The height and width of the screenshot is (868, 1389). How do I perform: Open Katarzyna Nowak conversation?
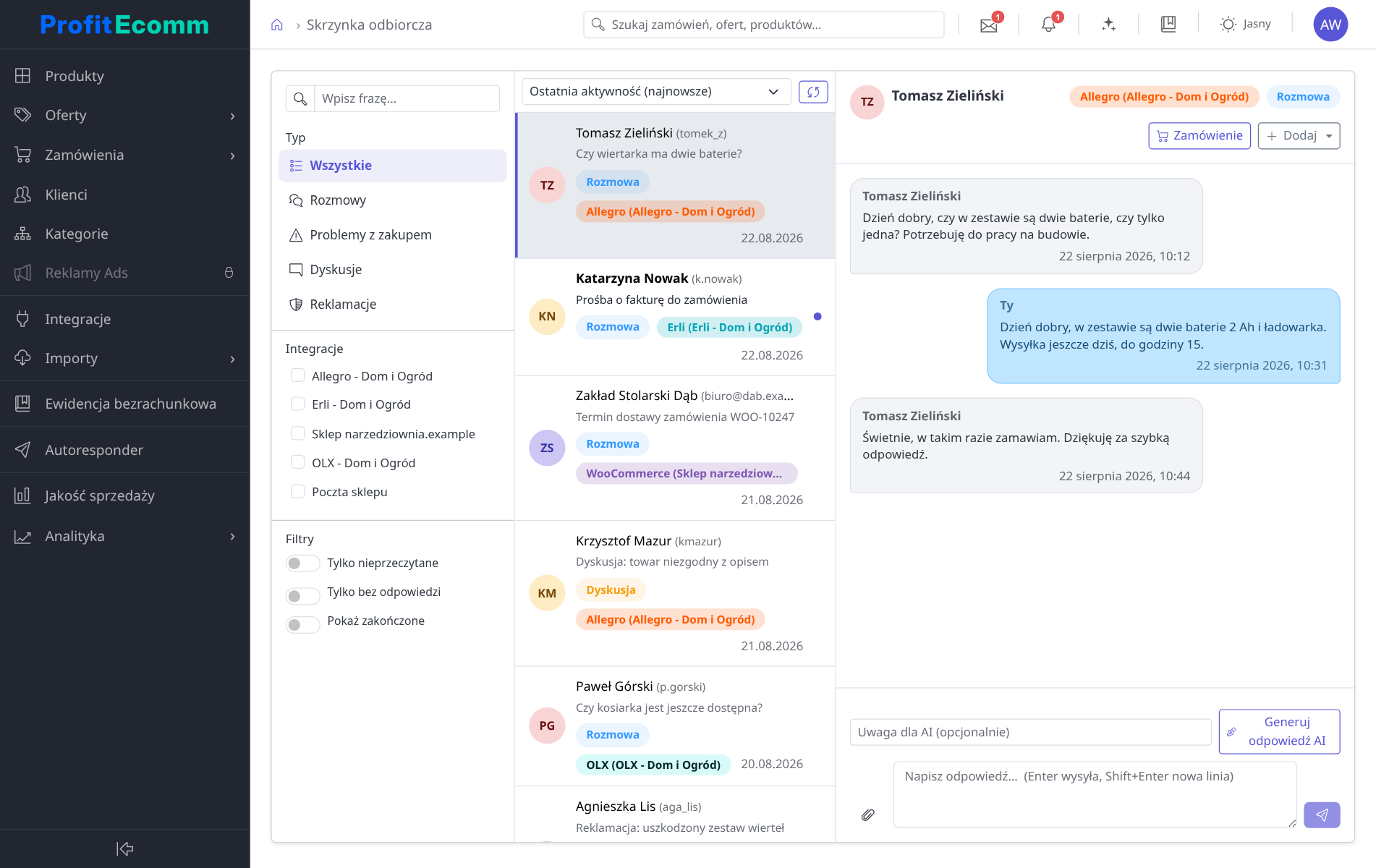click(674, 317)
